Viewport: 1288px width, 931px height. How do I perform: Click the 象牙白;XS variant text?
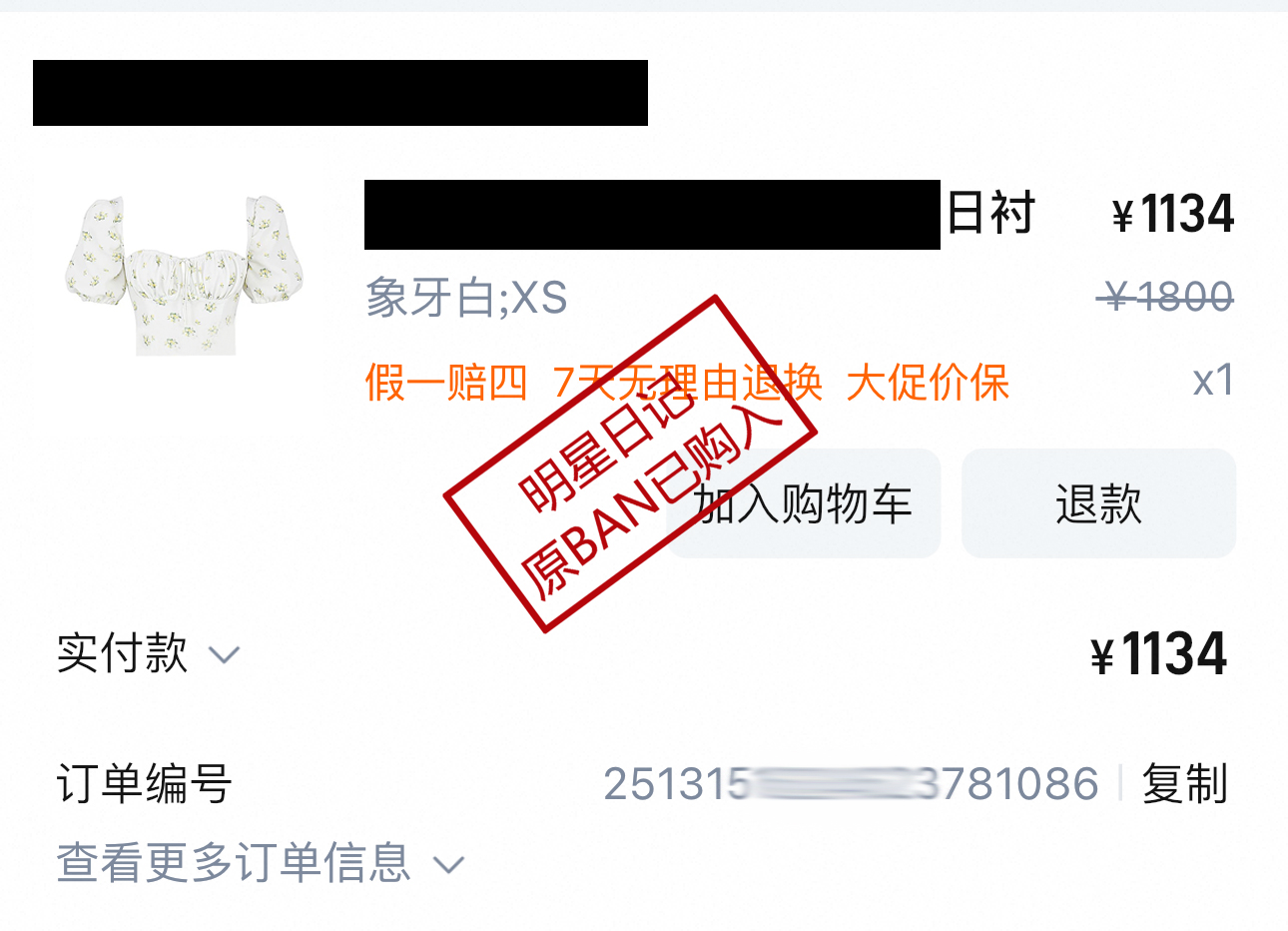tap(466, 298)
